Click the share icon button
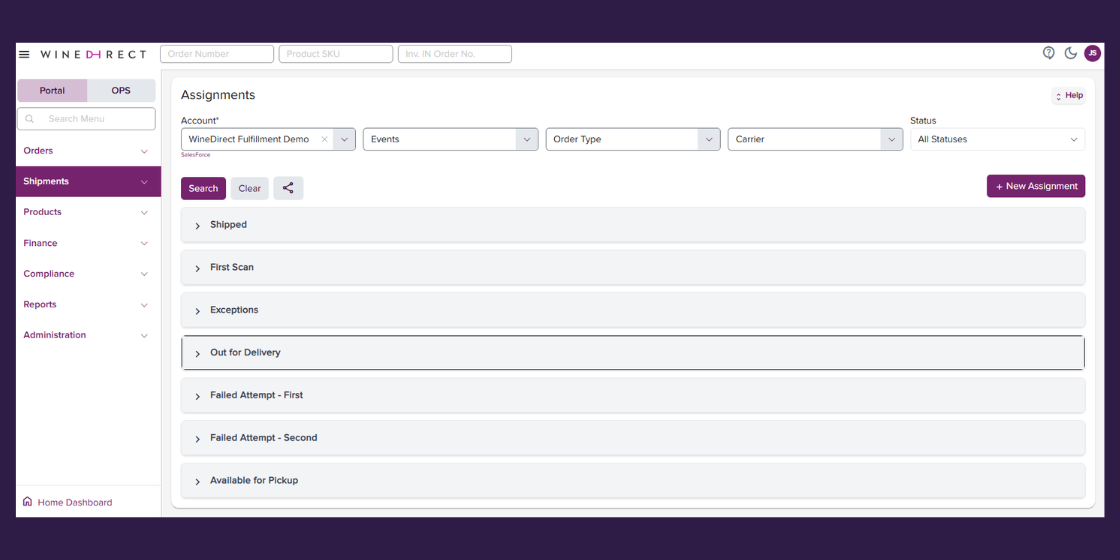 coord(288,188)
